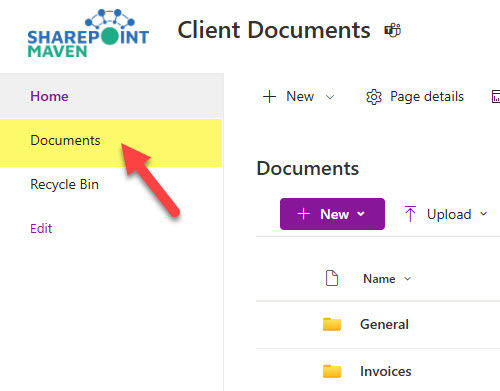Click the New page command label

point(300,97)
